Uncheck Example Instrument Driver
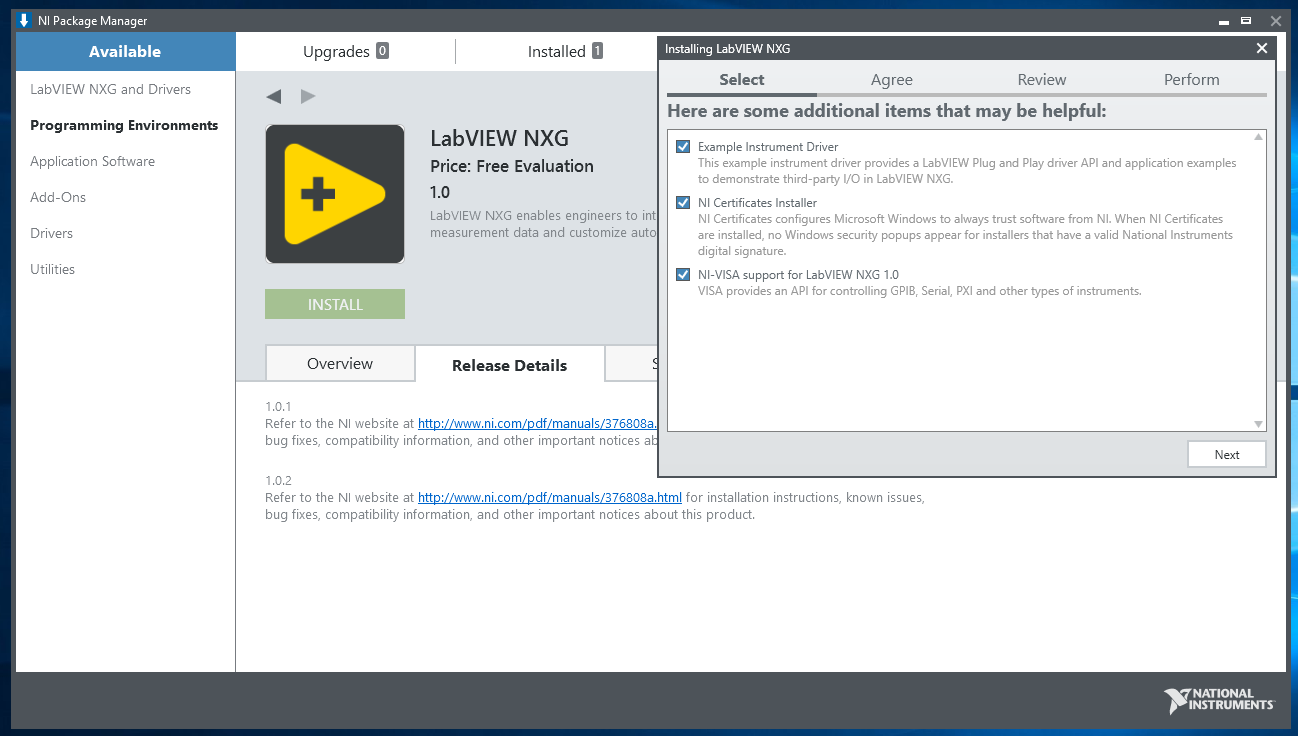1298x736 pixels. tap(683, 146)
